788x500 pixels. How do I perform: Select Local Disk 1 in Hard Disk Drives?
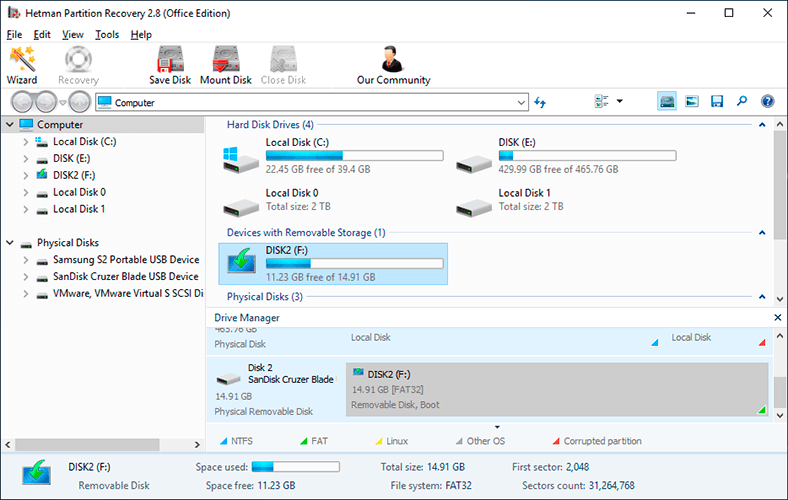[510, 200]
